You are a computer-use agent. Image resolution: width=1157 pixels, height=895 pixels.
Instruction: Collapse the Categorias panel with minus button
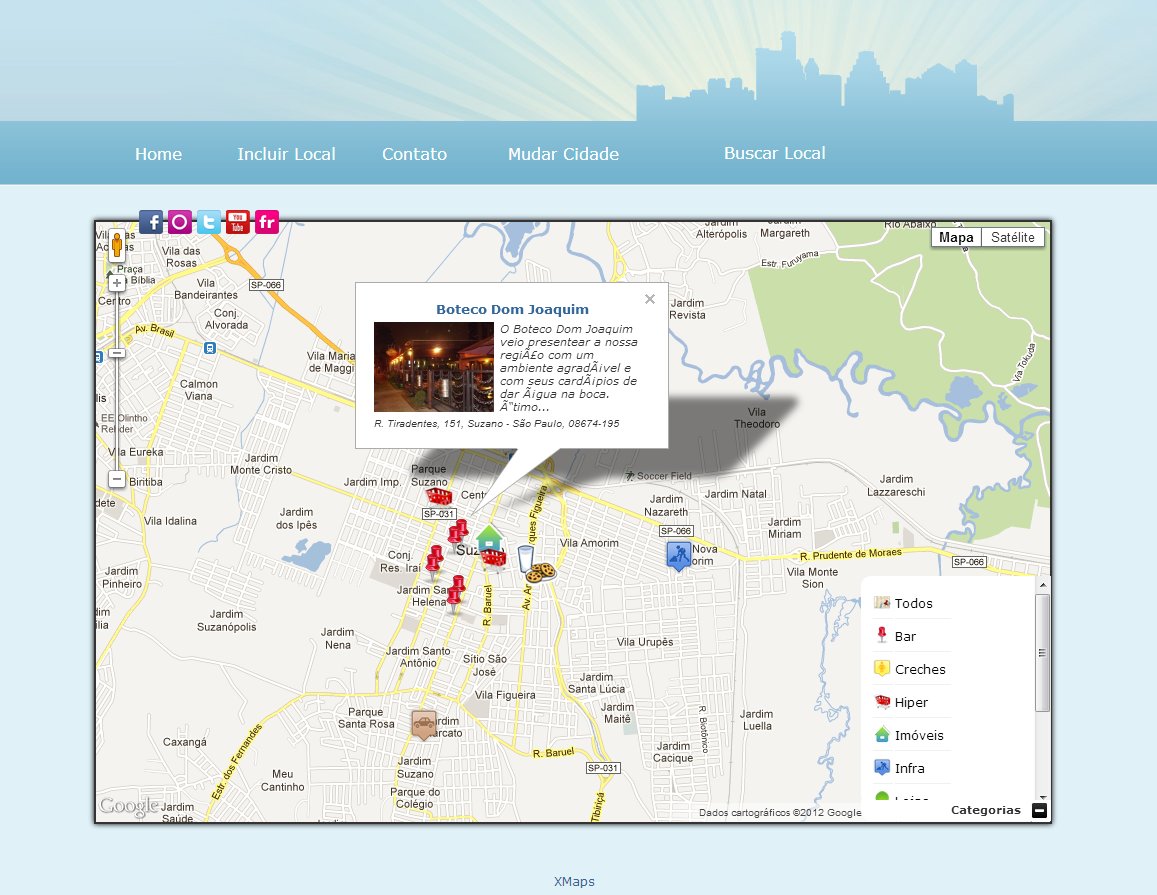coord(1039,811)
